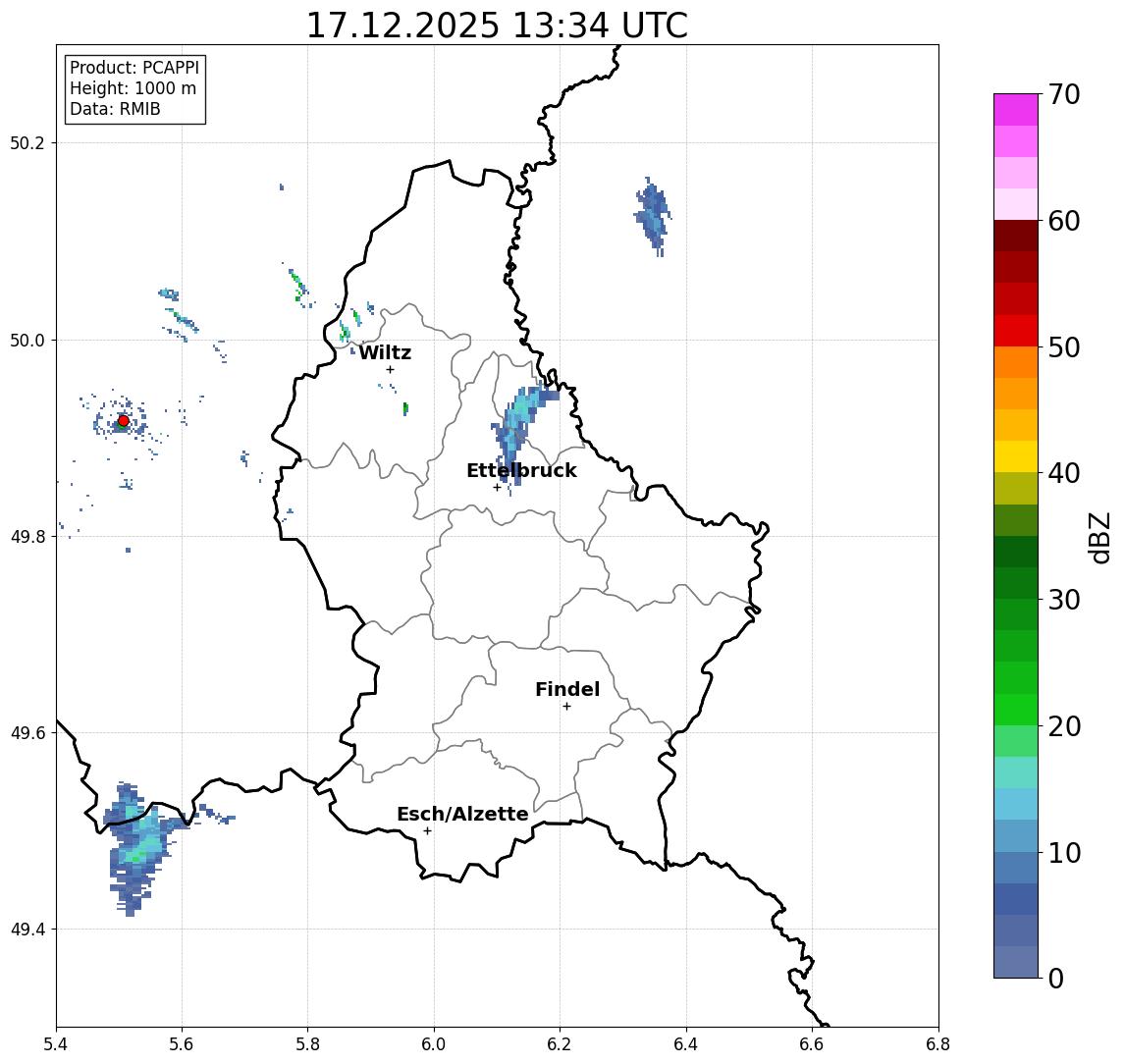Click latitude axis label 50.2
The image size is (1124, 1064).
(27, 142)
